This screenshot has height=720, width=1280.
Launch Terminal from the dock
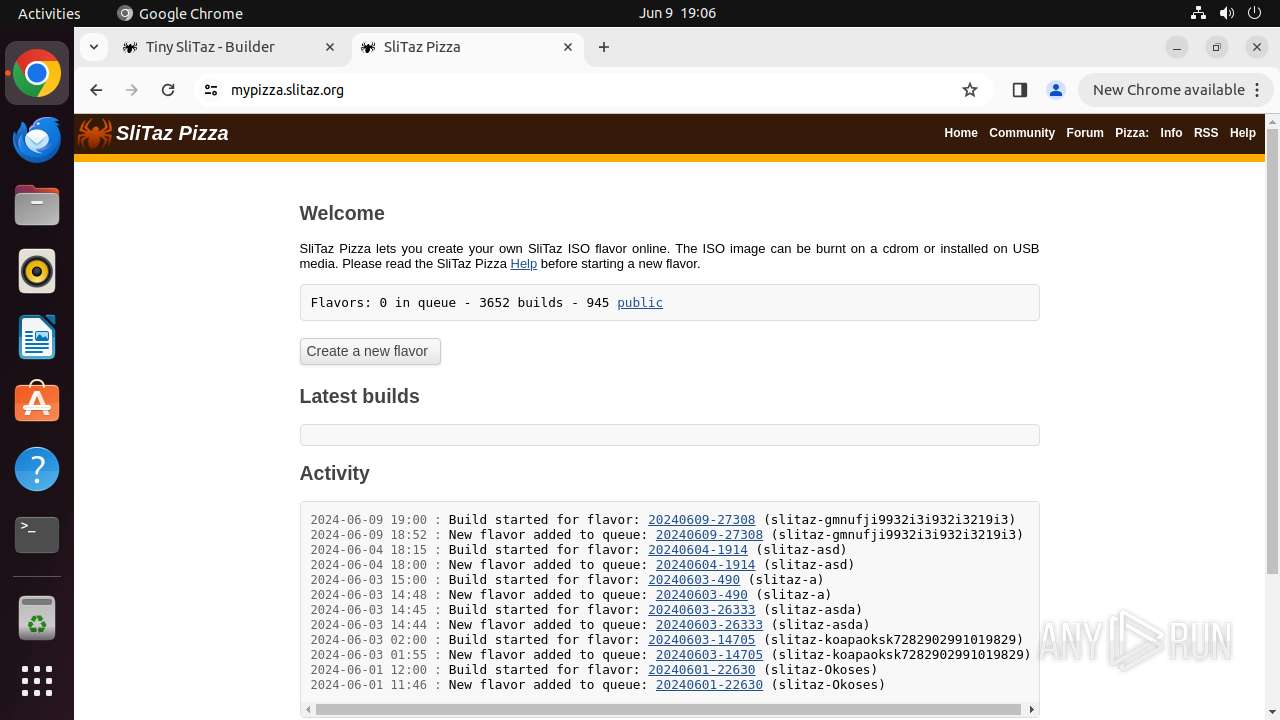click(37, 535)
